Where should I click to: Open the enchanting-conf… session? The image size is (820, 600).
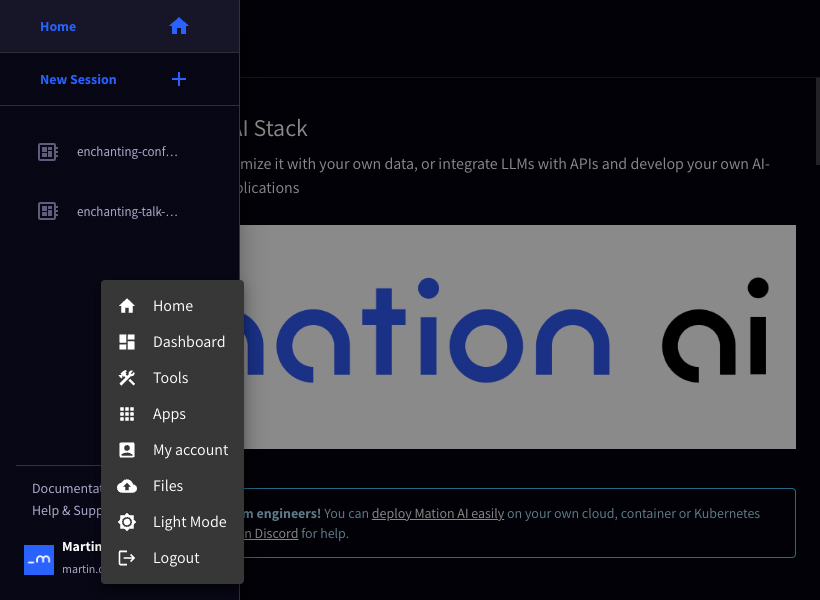pyautogui.click(x=119, y=152)
